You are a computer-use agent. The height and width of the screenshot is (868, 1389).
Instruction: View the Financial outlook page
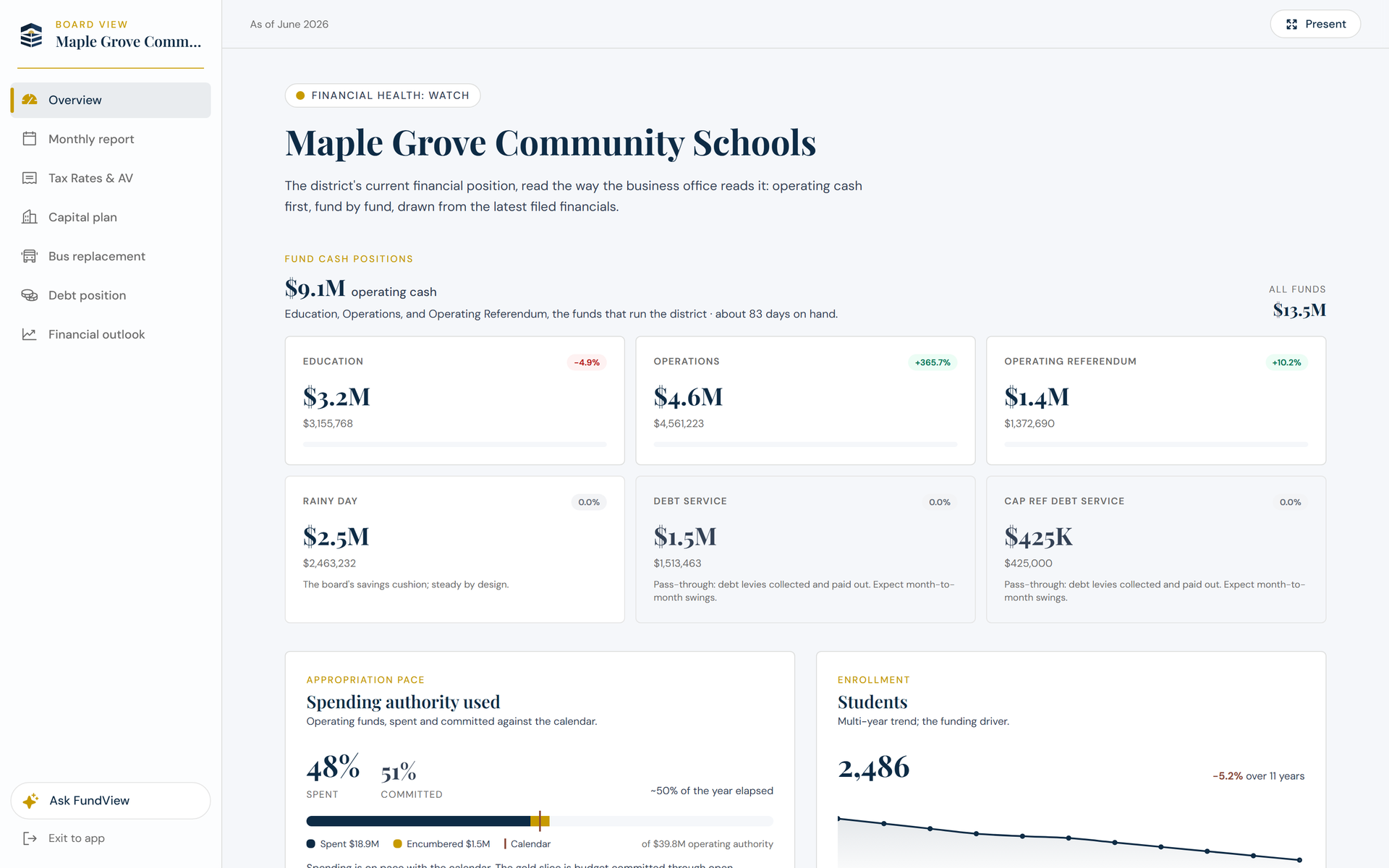[111, 334]
